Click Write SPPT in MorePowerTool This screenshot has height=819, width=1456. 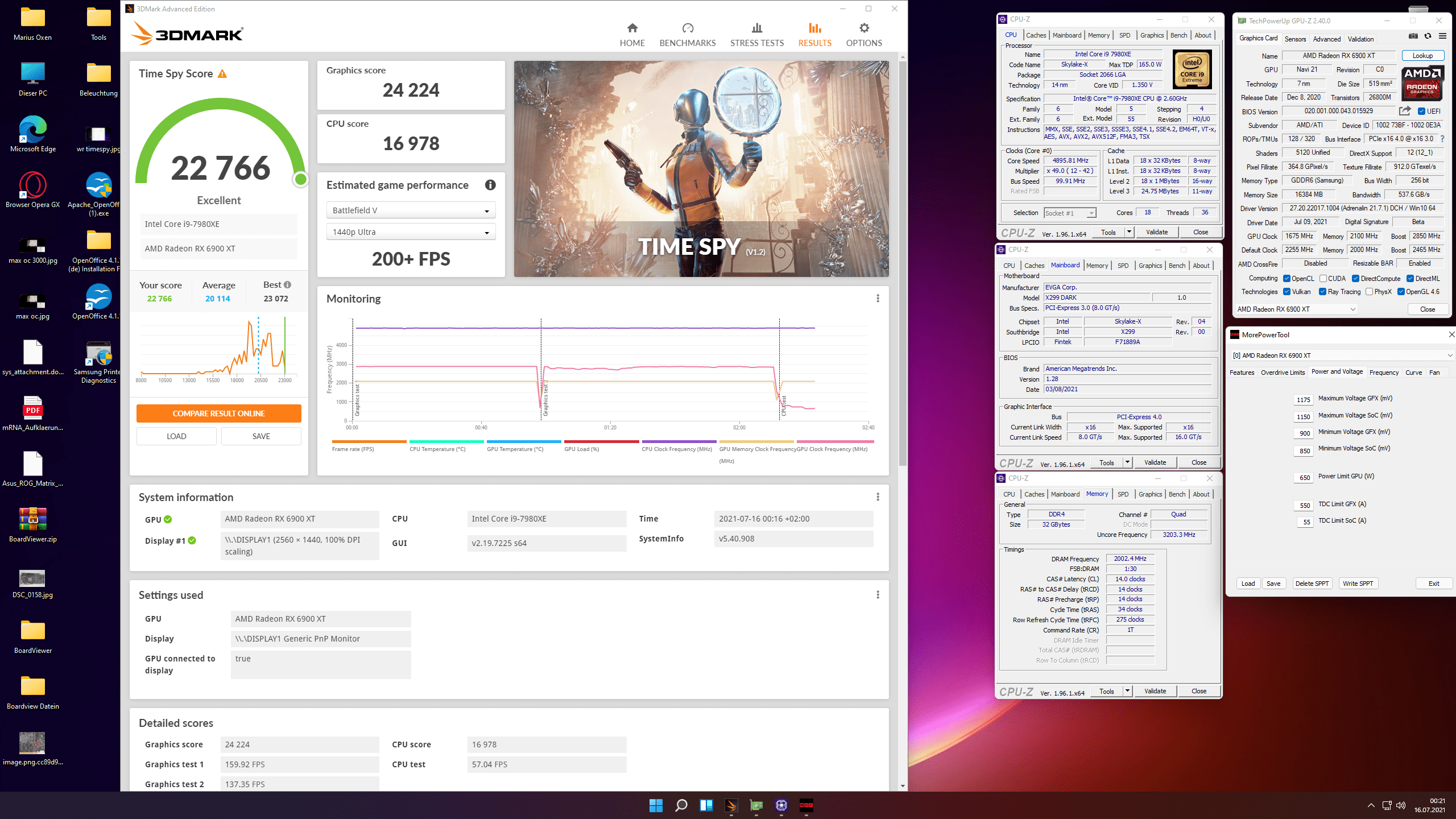[x=1358, y=584]
